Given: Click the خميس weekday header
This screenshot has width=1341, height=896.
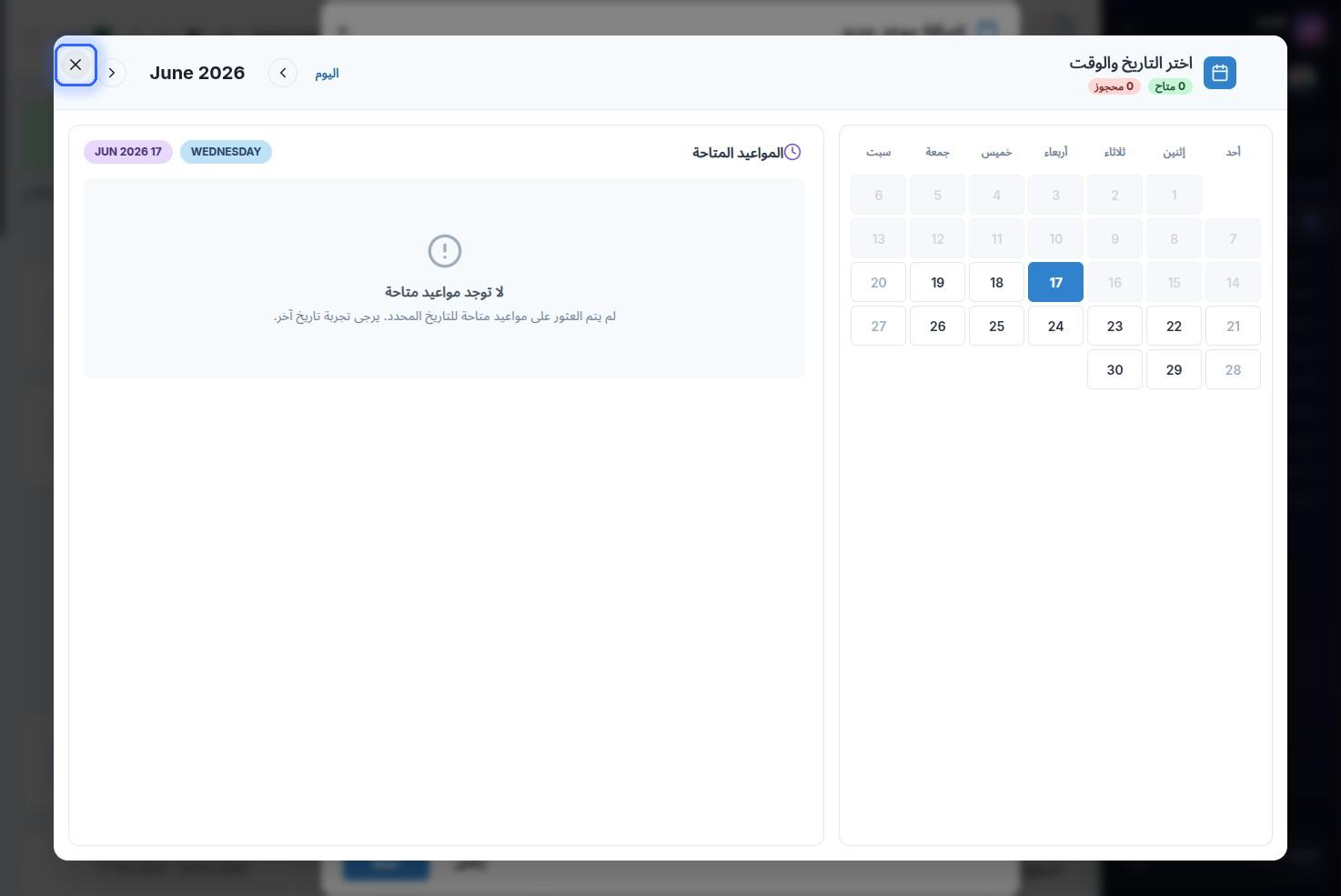Looking at the screenshot, I should (996, 152).
